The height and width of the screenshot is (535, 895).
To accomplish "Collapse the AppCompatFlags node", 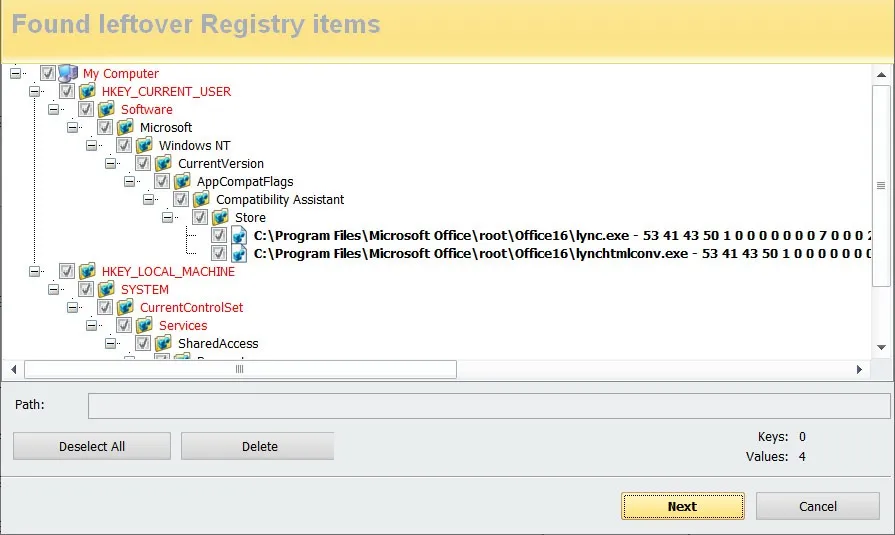I will (130, 181).
